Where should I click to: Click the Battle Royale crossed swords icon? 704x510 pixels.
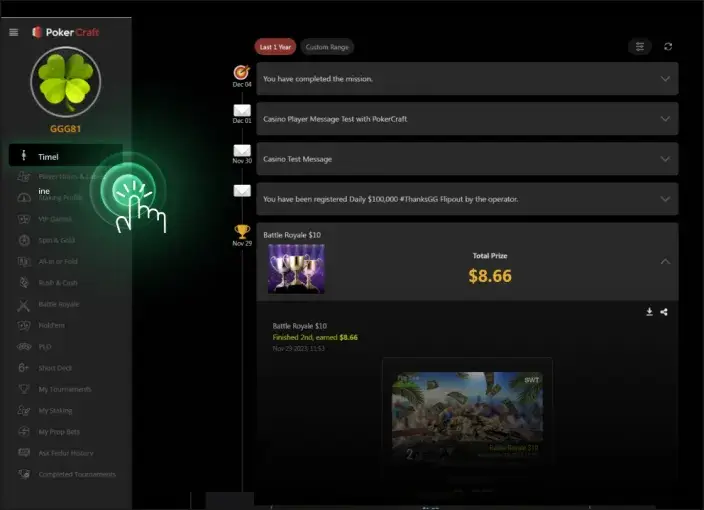[x=23, y=305]
